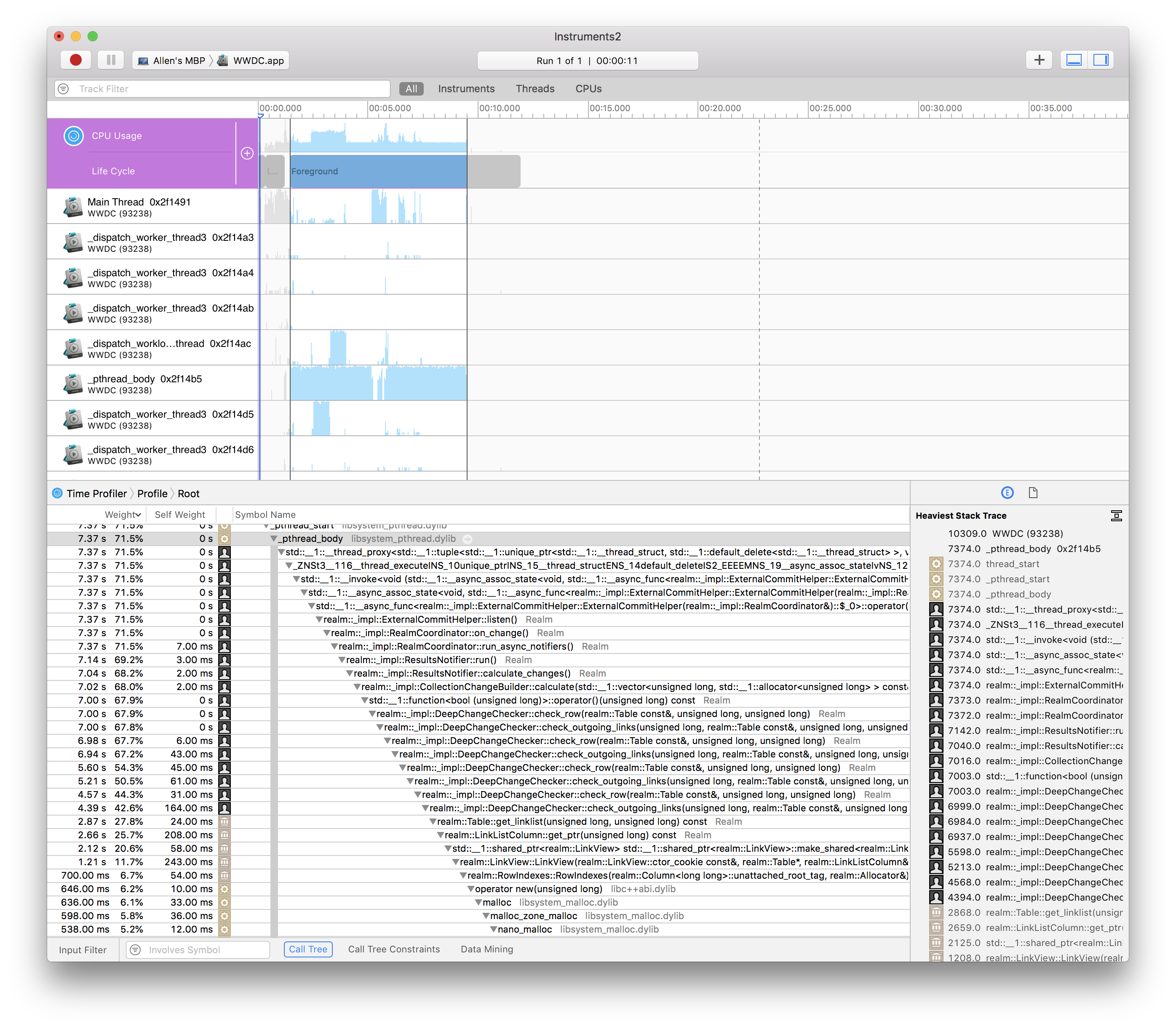Click the CPU Usage instrument icon
The image size is (1176, 1029).
pos(74,136)
